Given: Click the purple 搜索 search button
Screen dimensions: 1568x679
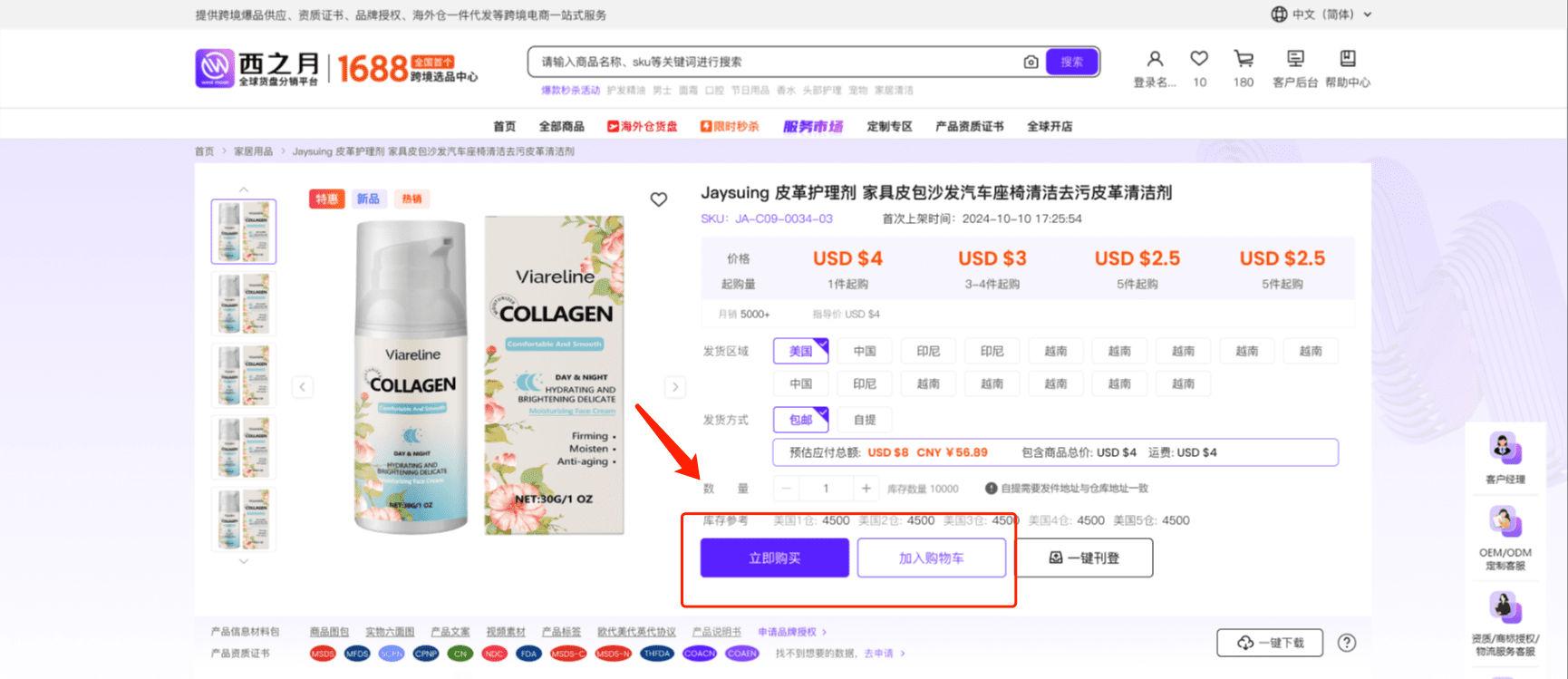Looking at the screenshot, I should [1072, 62].
